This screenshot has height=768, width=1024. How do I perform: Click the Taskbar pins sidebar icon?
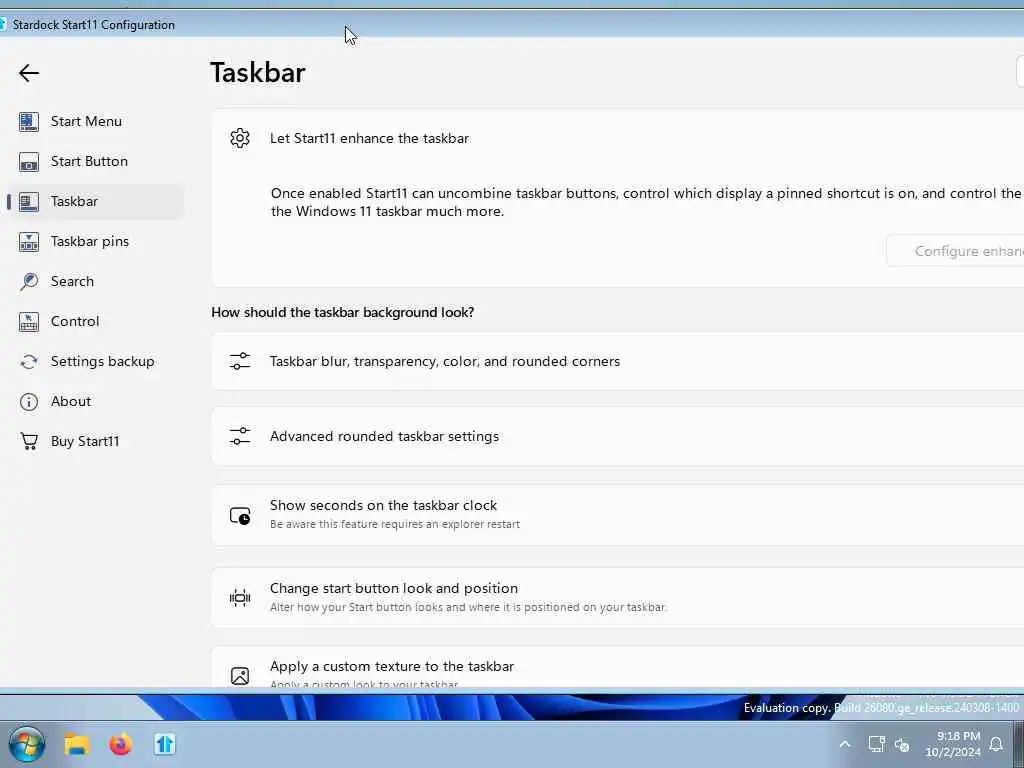pyautogui.click(x=29, y=242)
